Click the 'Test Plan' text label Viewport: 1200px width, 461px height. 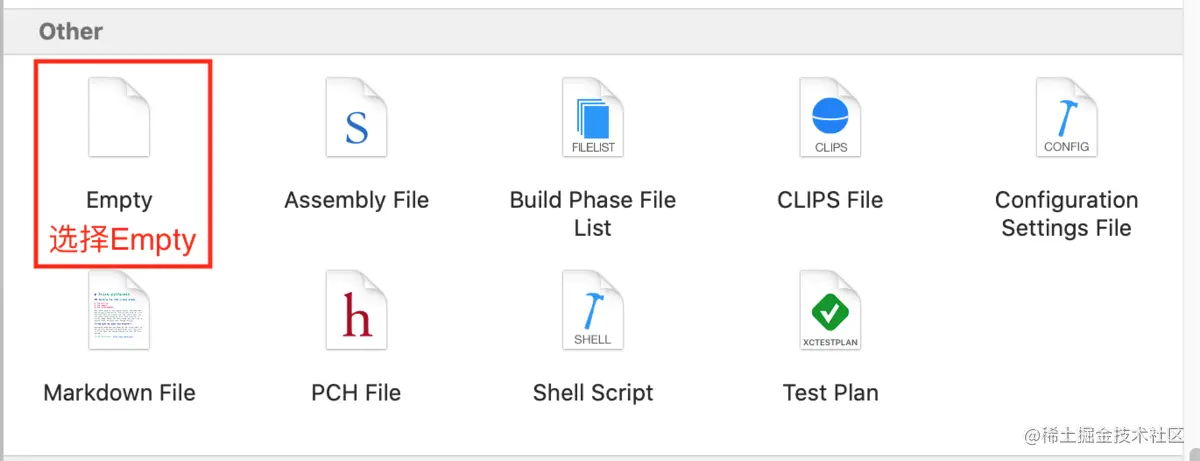pyautogui.click(x=831, y=392)
